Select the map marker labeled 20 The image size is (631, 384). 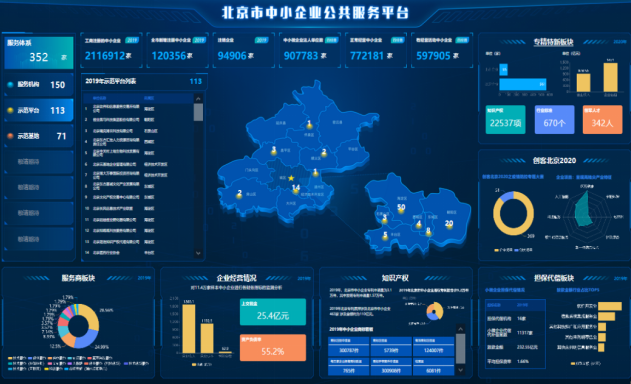449,225
